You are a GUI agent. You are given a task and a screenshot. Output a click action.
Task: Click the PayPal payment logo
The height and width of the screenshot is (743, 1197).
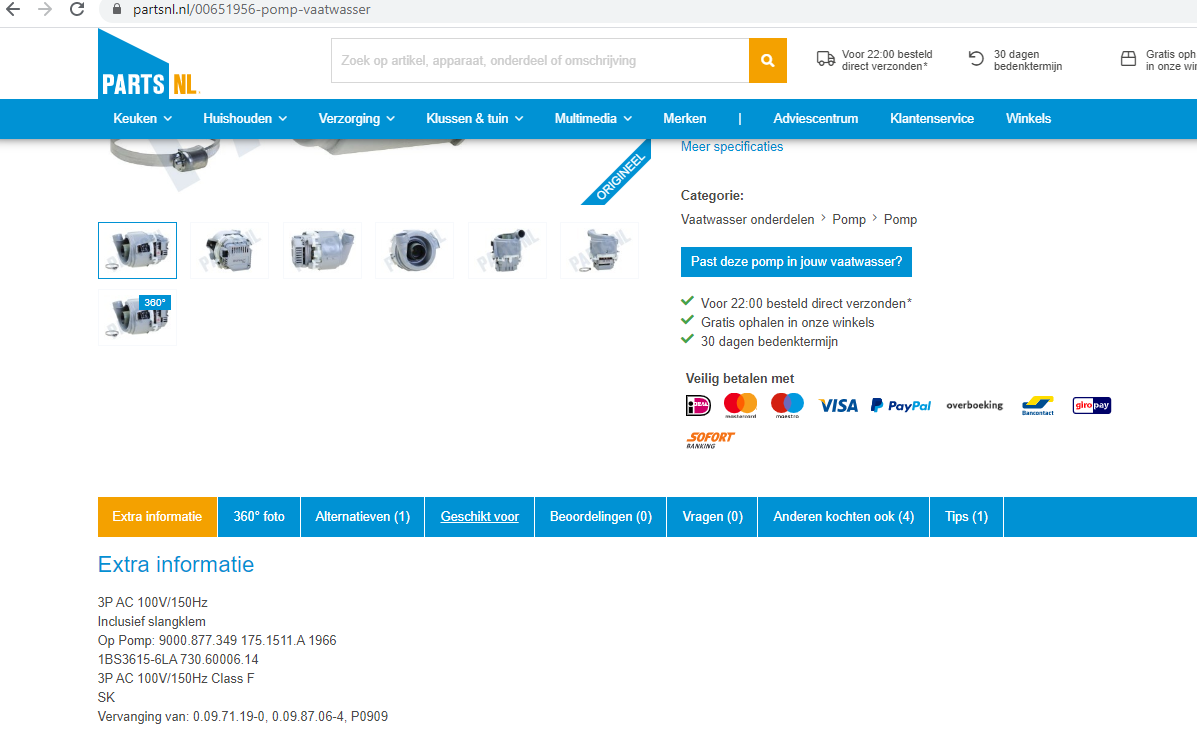pyautogui.click(x=902, y=405)
